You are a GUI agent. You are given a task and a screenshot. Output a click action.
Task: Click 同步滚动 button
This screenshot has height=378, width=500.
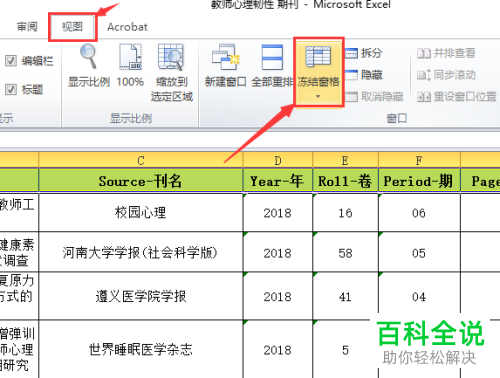[446, 75]
